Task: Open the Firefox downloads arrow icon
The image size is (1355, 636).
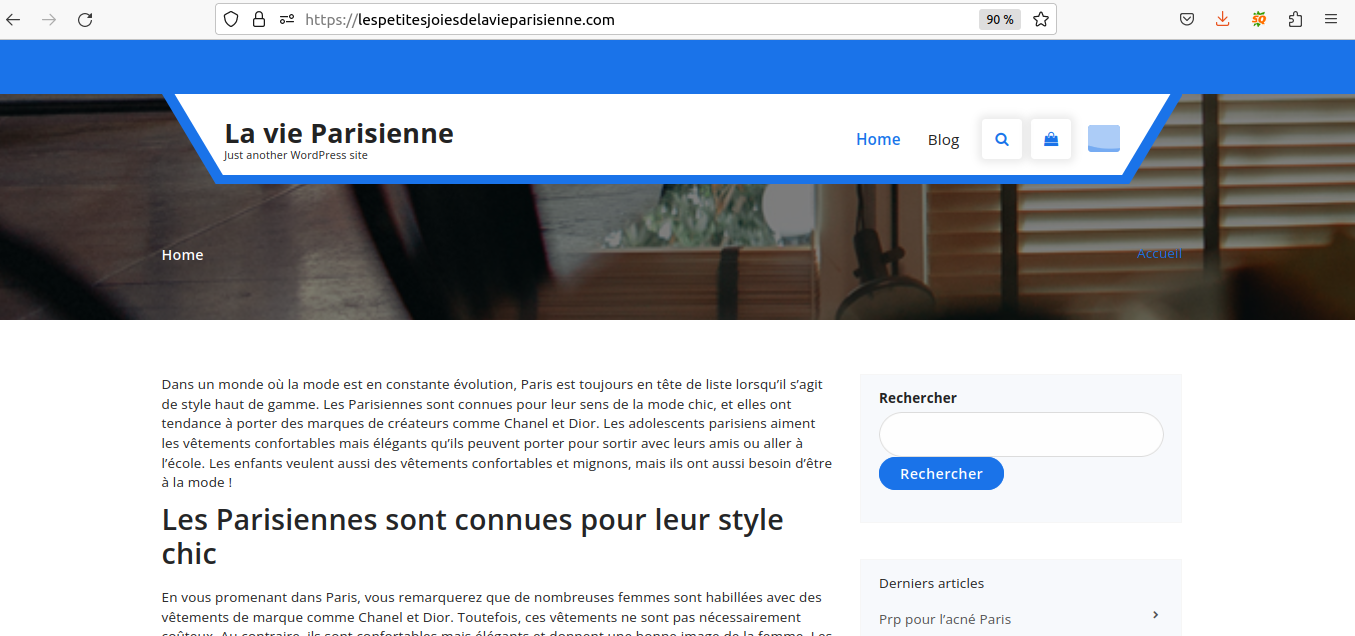Action: 1222,19
